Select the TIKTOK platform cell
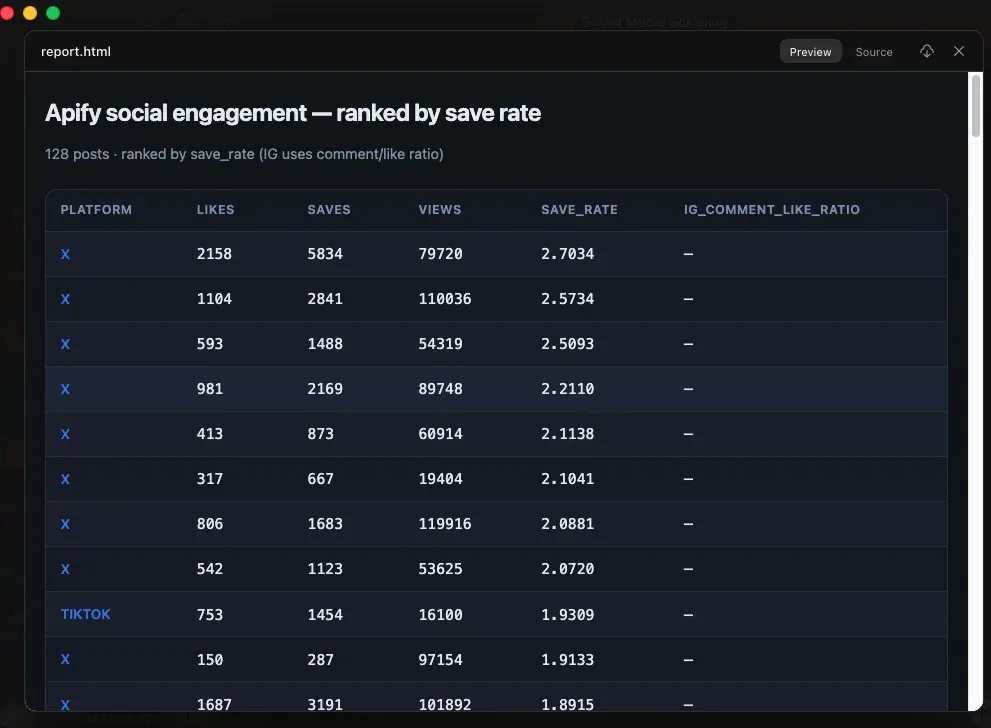The height and width of the screenshot is (728, 991). click(85, 614)
